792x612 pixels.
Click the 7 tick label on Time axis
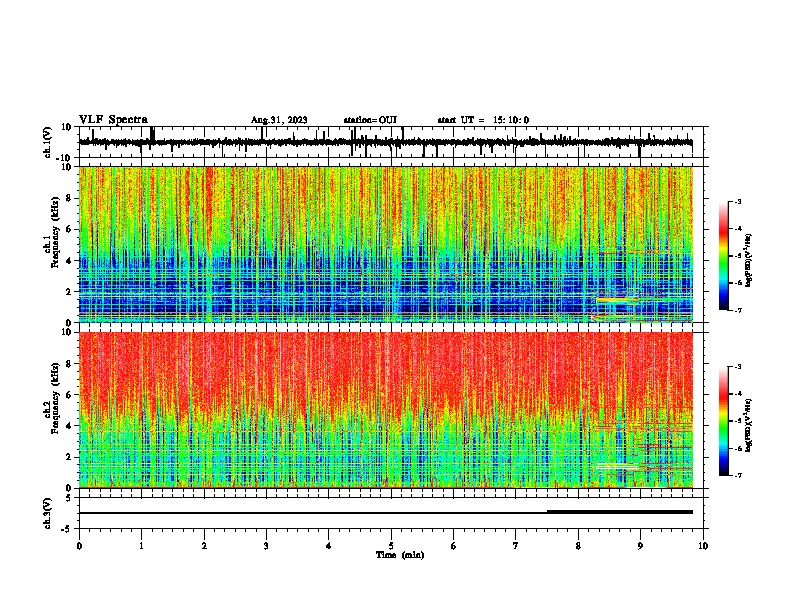[x=516, y=546]
